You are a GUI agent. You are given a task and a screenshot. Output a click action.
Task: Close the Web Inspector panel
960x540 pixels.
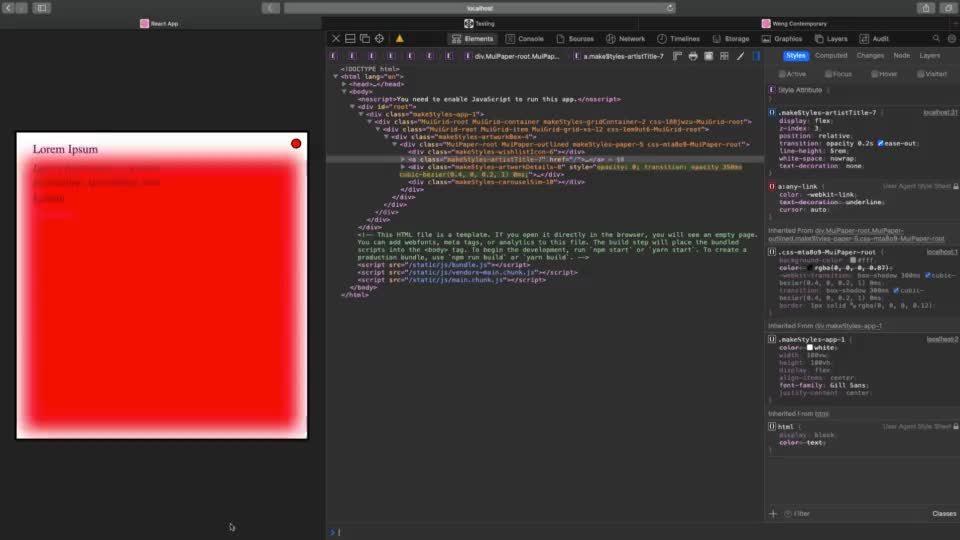(x=336, y=39)
